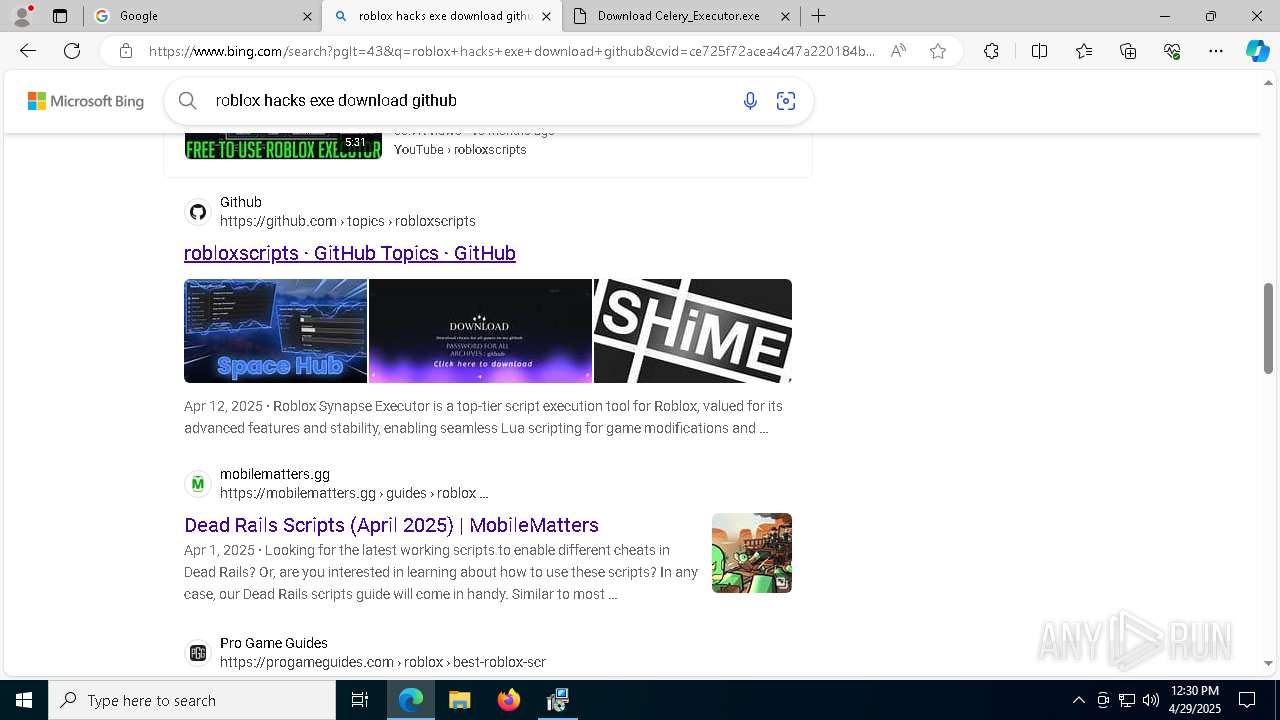This screenshot has width=1280, height=720.
Task: Add this page to favorites star
Action: coord(938,51)
